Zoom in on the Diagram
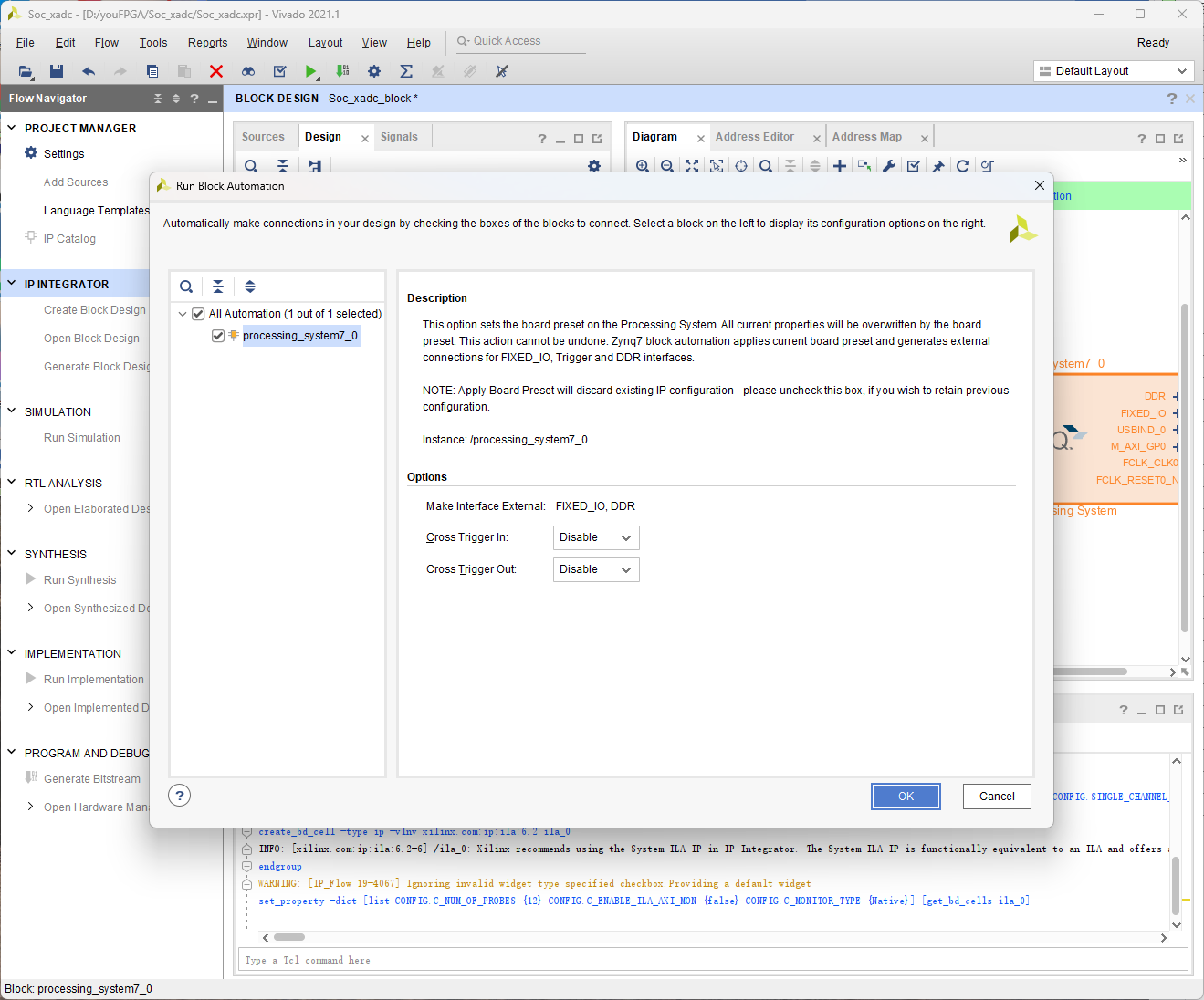The height and width of the screenshot is (1000, 1204). pos(643,166)
